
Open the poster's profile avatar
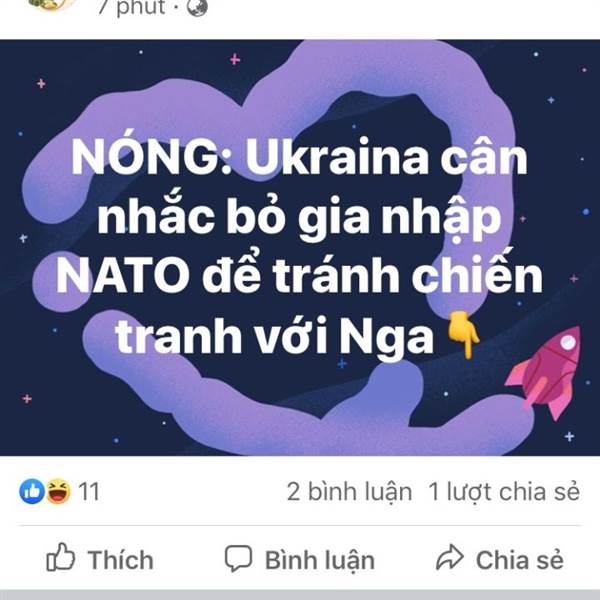pos(53,5)
